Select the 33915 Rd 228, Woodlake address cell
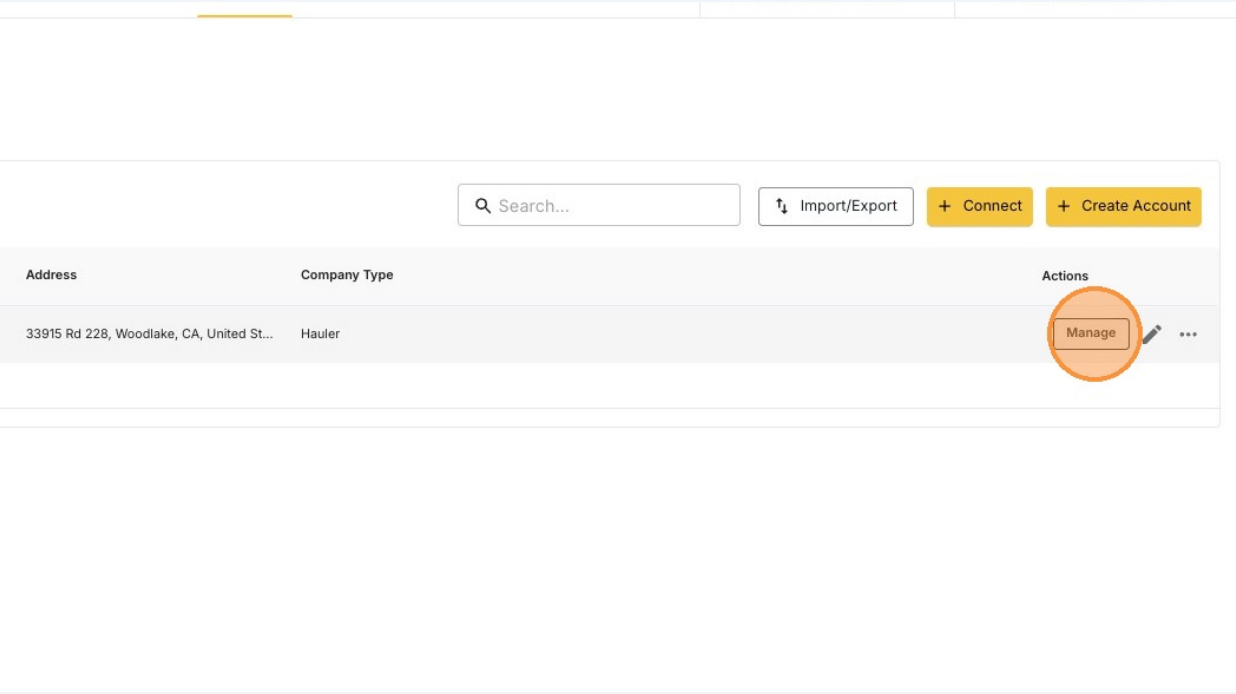 click(x=149, y=334)
